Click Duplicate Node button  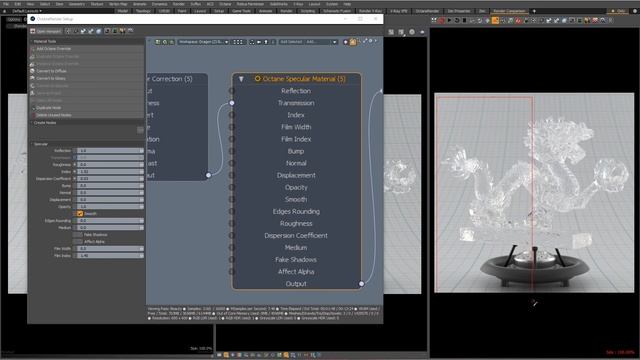87,107
